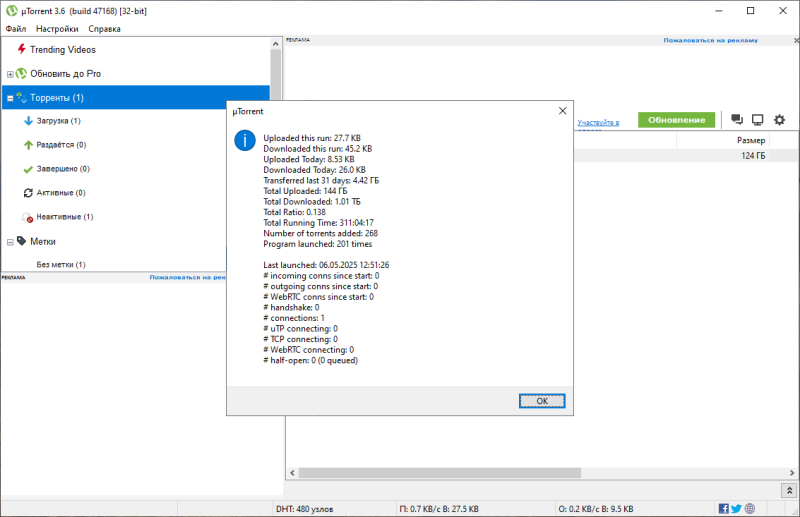The image size is (800, 517).
Task: Click the Last launched date line
Action: (326, 265)
